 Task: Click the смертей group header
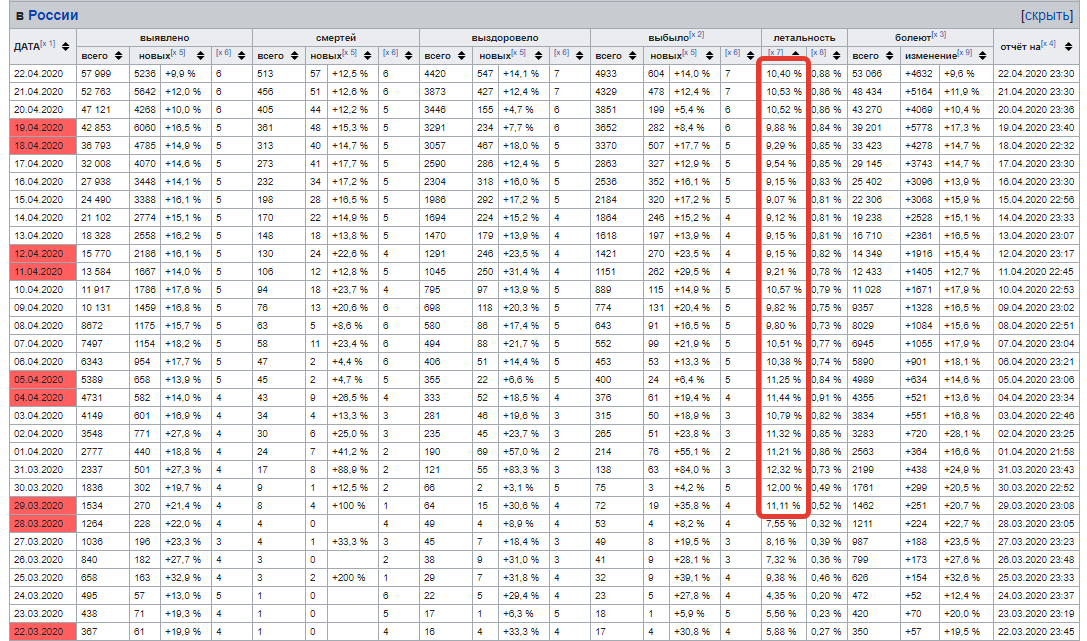[336, 37]
